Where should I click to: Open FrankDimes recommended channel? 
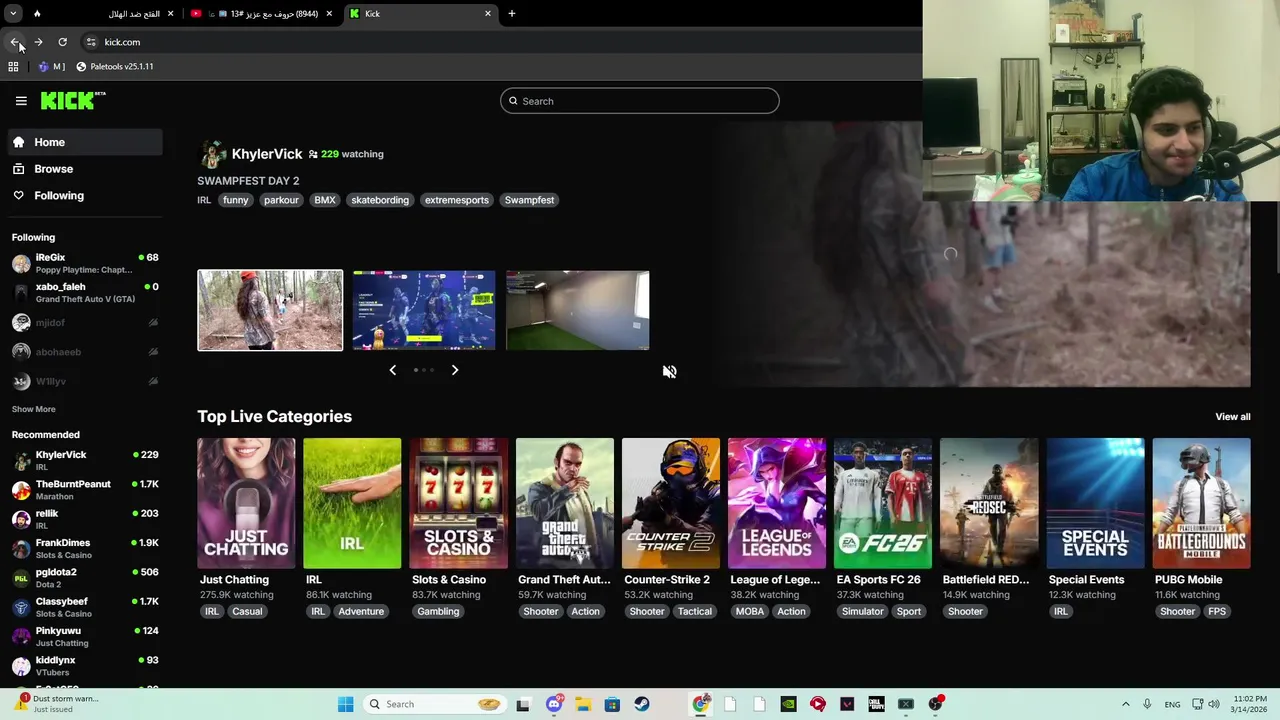(x=86, y=548)
